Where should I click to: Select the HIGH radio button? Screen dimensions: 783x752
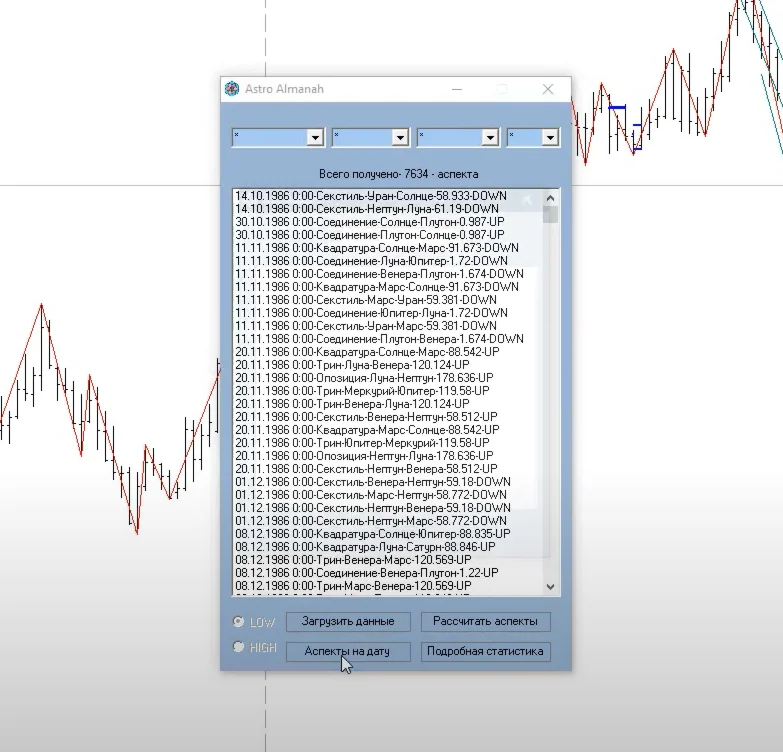tap(238, 647)
